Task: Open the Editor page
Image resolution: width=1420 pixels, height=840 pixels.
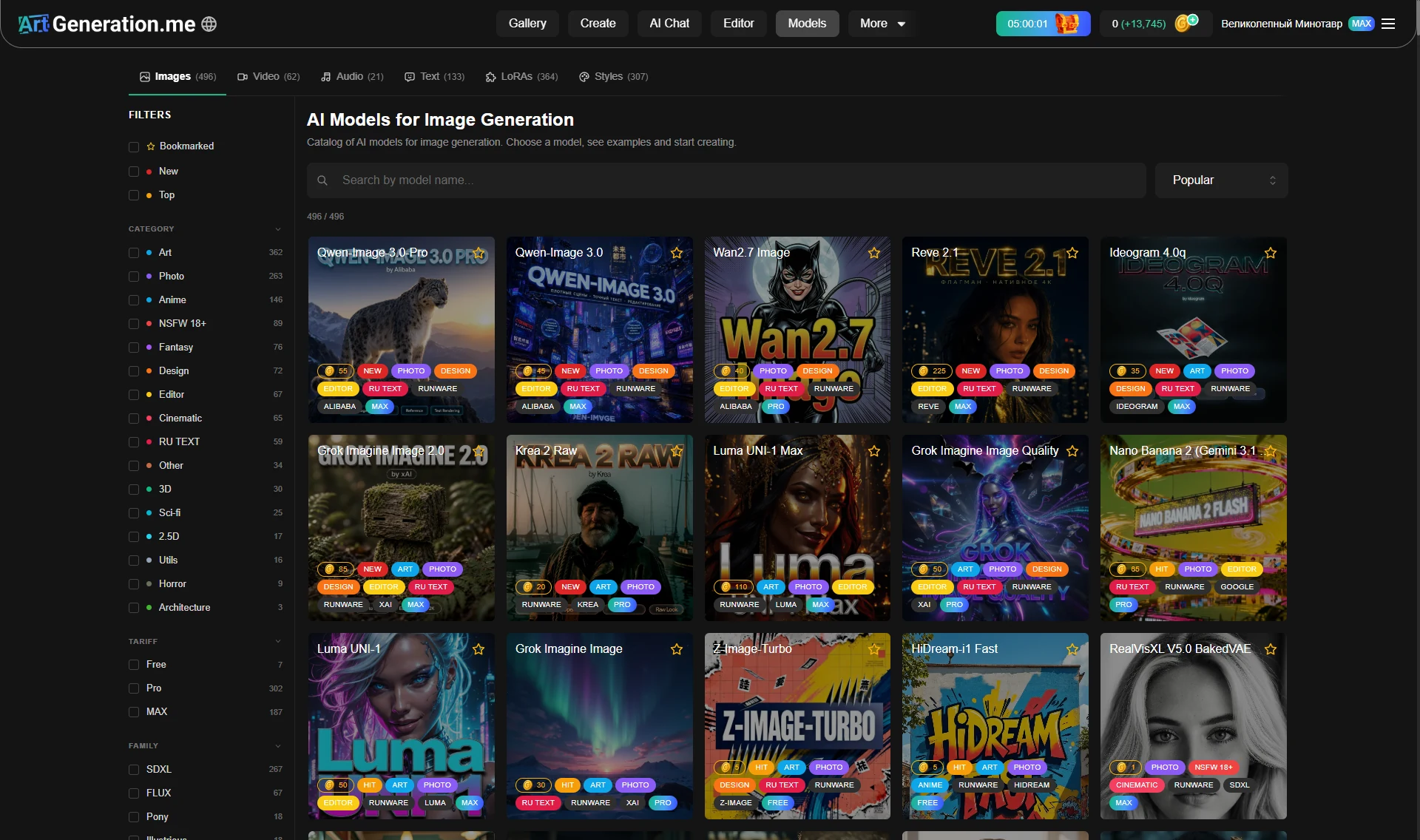Action: coord(738,24)
